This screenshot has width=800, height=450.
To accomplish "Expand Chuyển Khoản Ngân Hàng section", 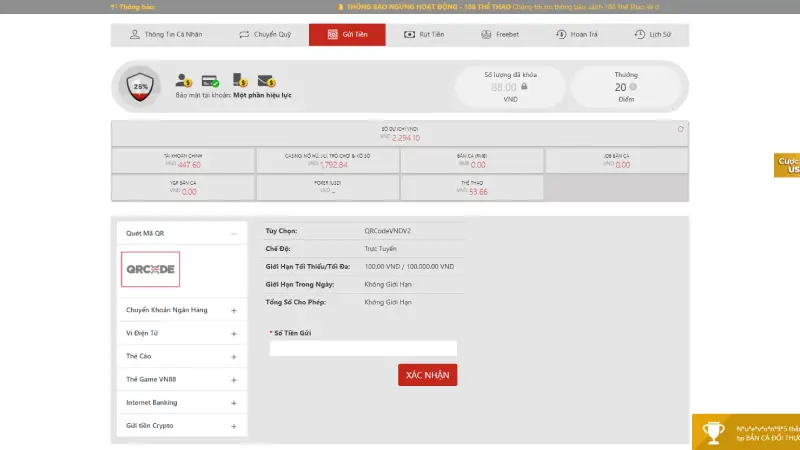I will 233,310.
